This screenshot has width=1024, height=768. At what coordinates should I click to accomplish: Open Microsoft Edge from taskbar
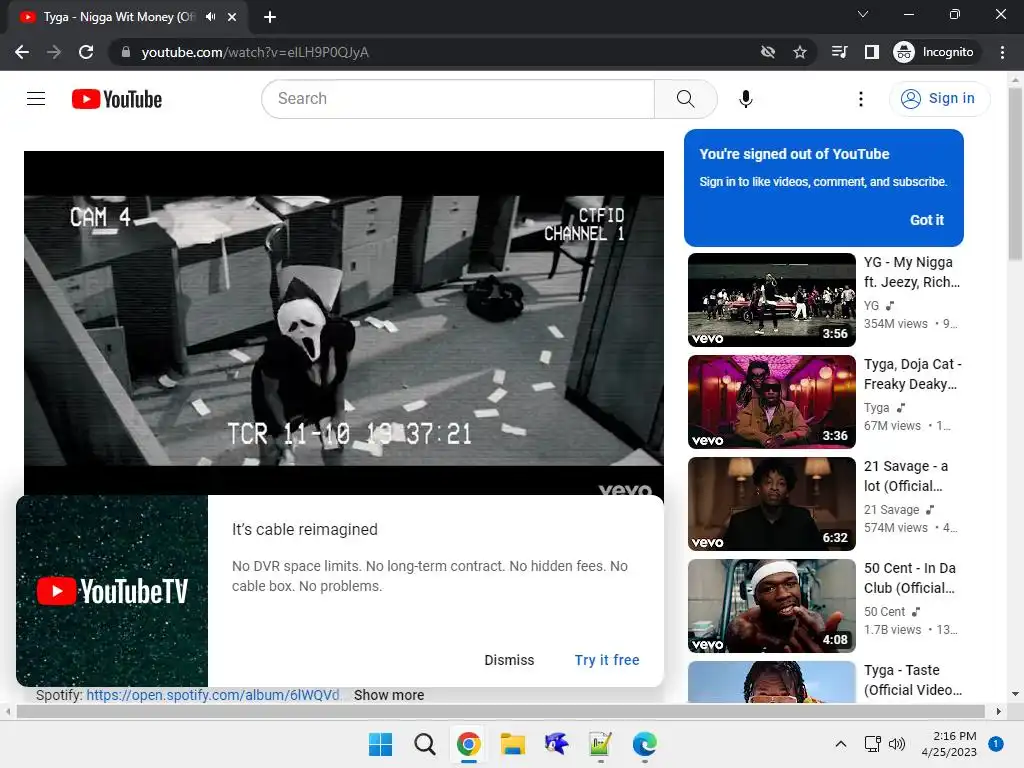(645, 744)
